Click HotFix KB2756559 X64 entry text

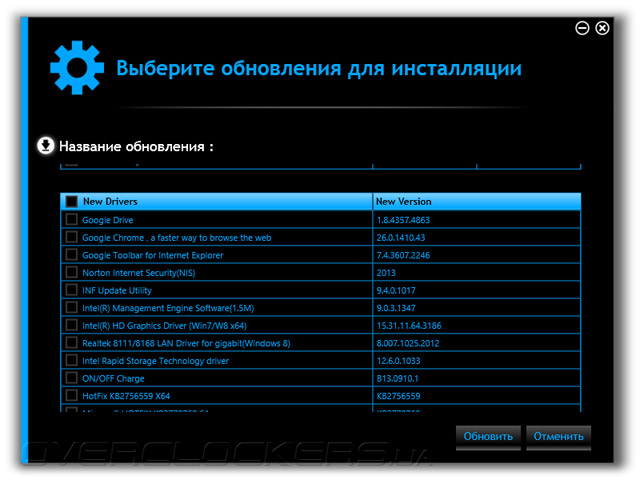tap(126, 396)
